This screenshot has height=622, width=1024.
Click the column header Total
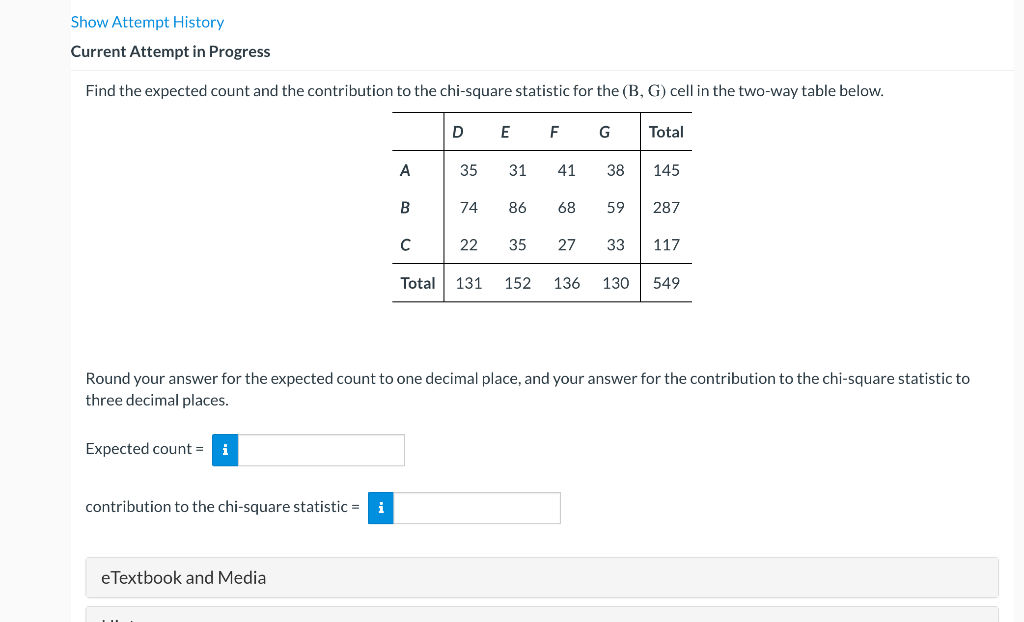pyautogui.click(x=665, y=131)
